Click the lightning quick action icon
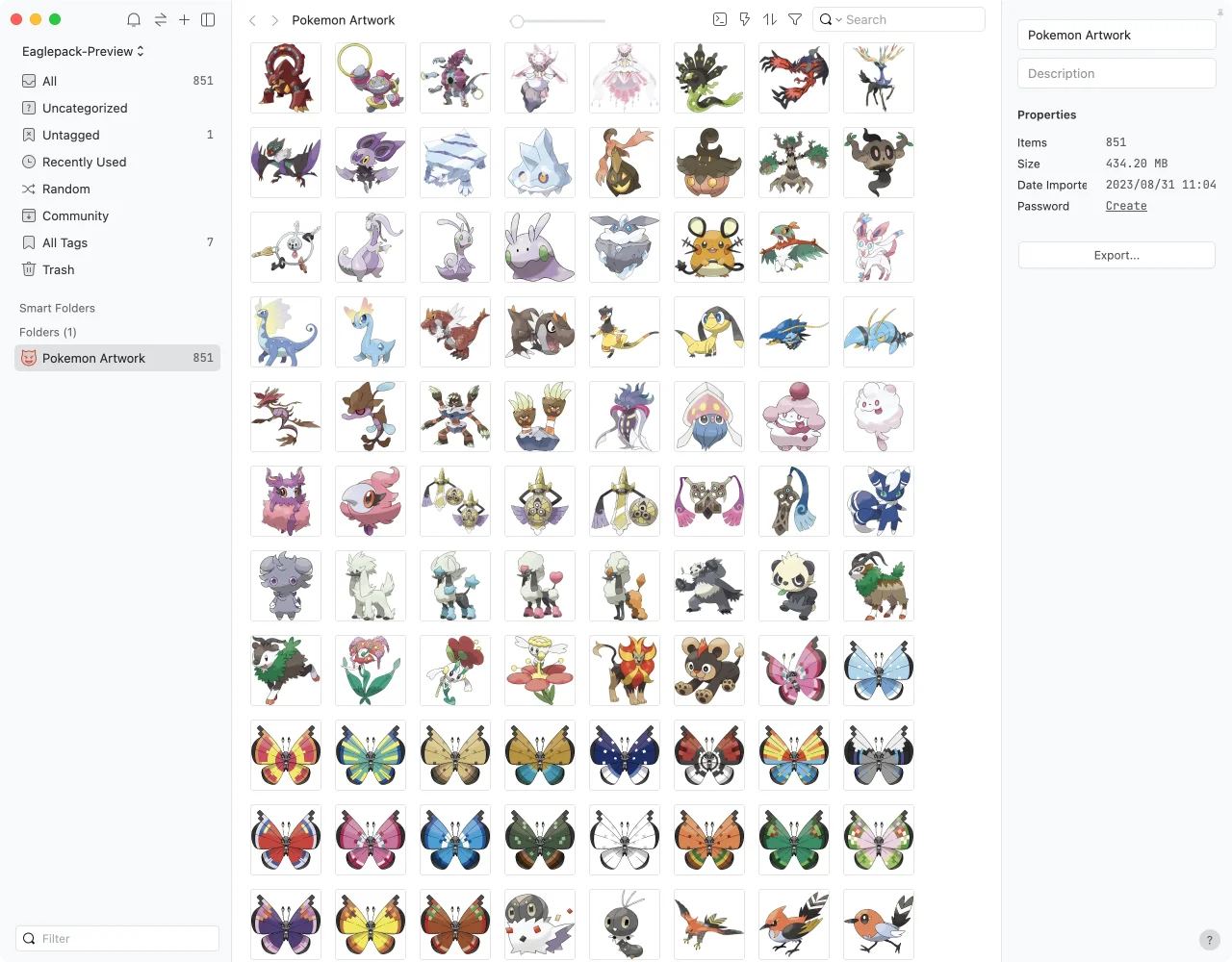The image size is (1232, 962). 744,19
